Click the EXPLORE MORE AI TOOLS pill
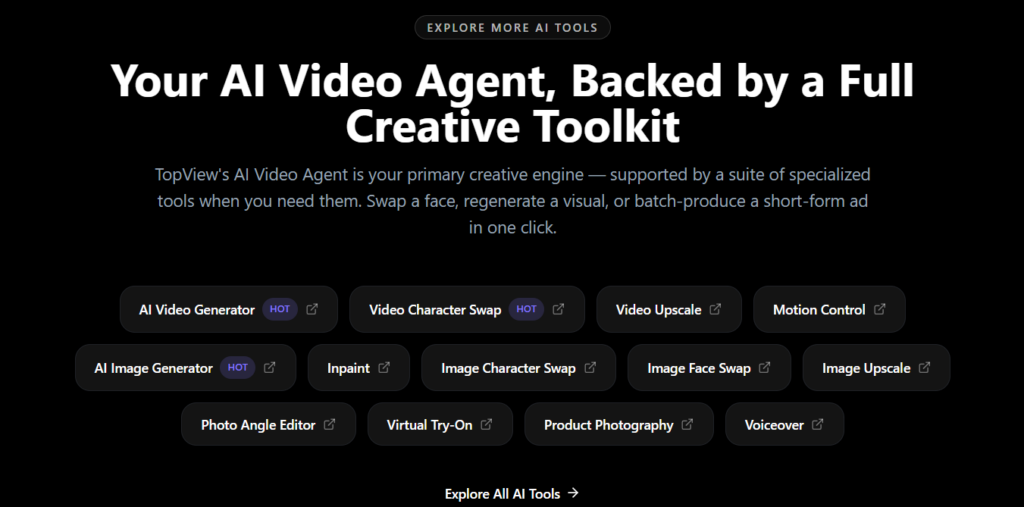 512,27
